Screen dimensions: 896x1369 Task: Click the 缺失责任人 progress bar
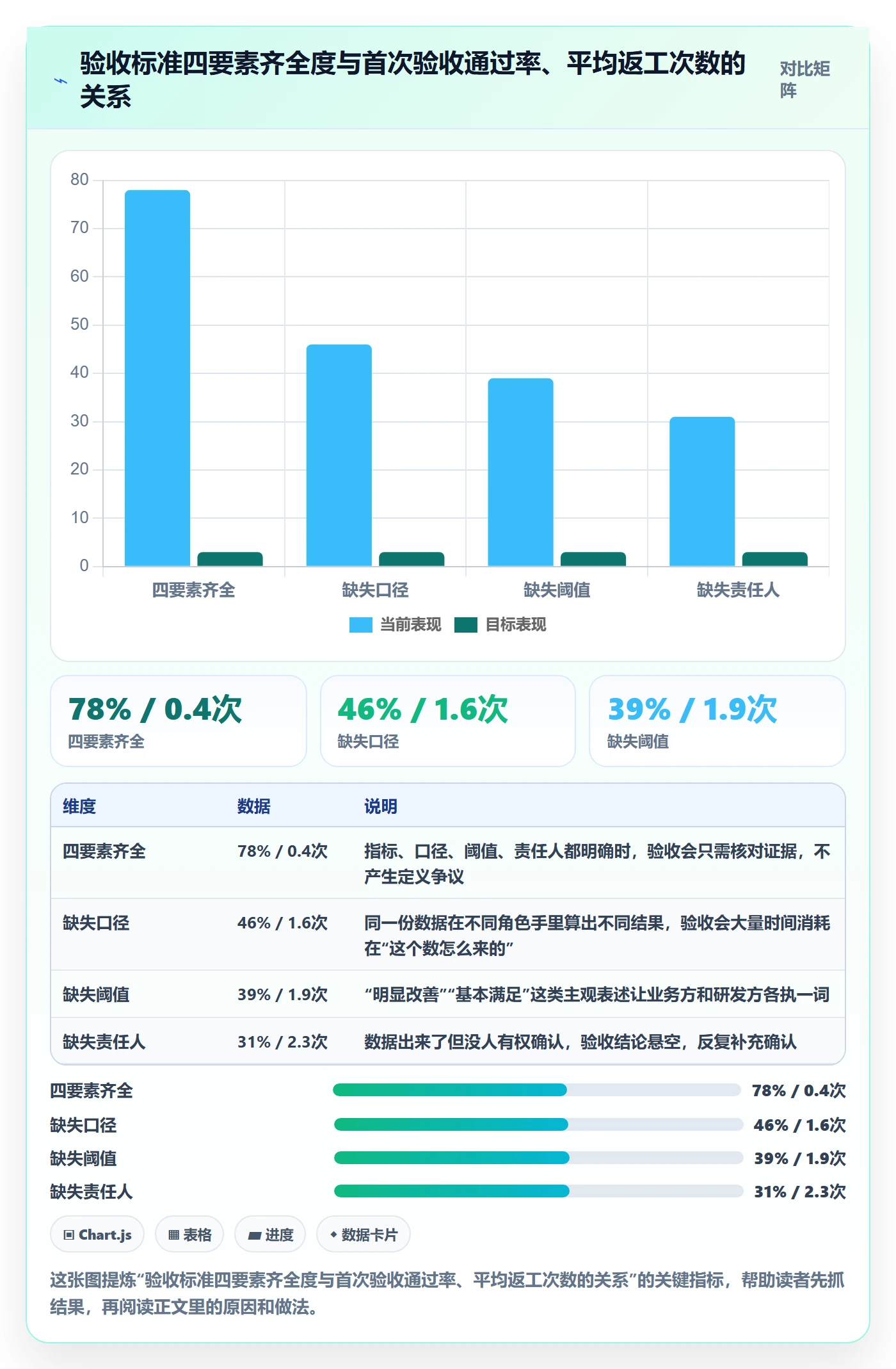(538, 1191)
